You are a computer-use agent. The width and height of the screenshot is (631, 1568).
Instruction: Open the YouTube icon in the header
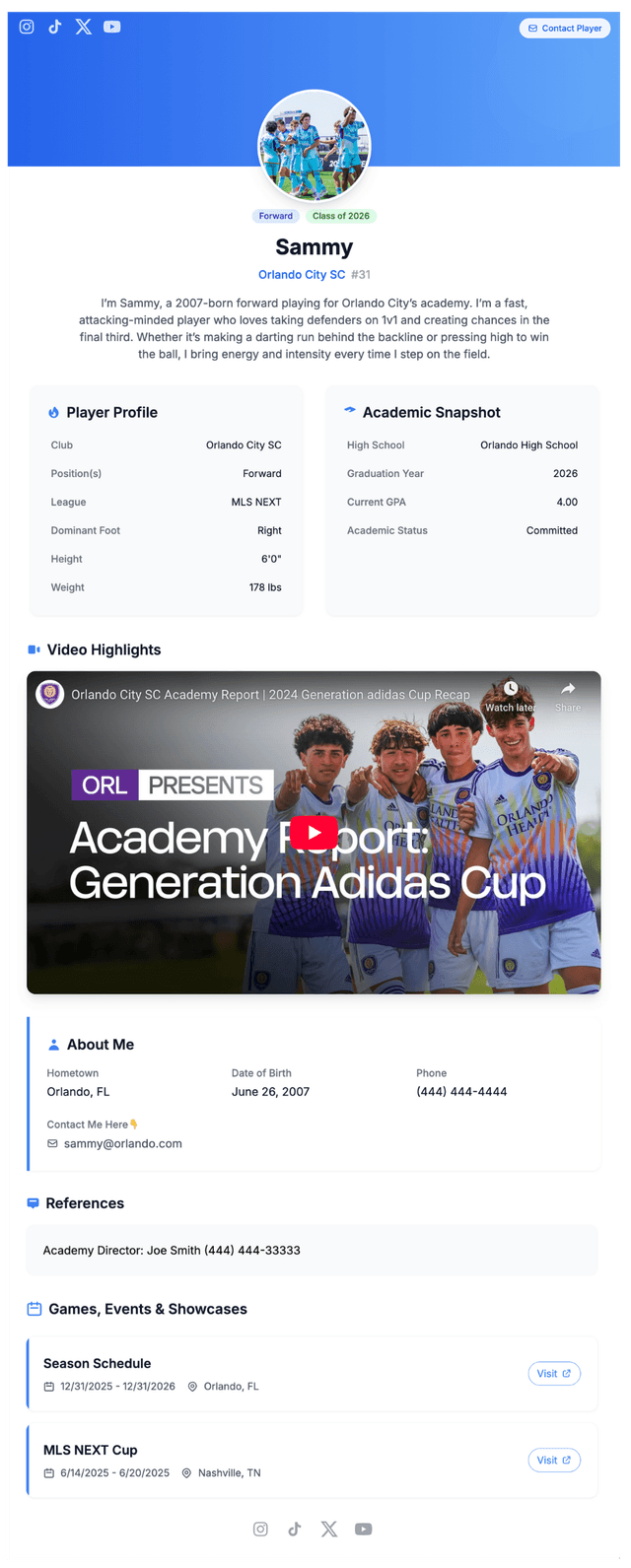tap(112, 27)
